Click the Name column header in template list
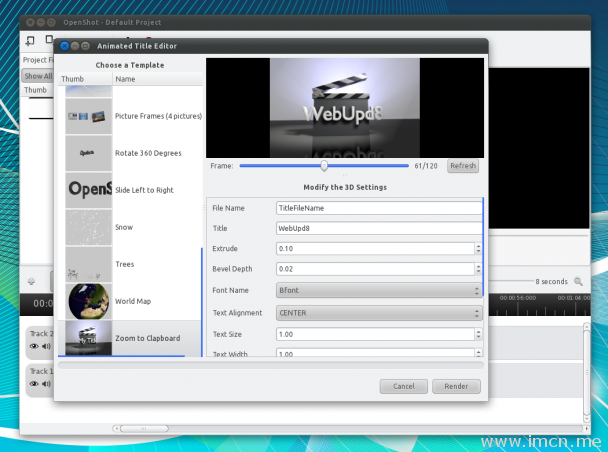Viewport: 608px width, 452px height. pyautogui.click(x=157, y=79)
